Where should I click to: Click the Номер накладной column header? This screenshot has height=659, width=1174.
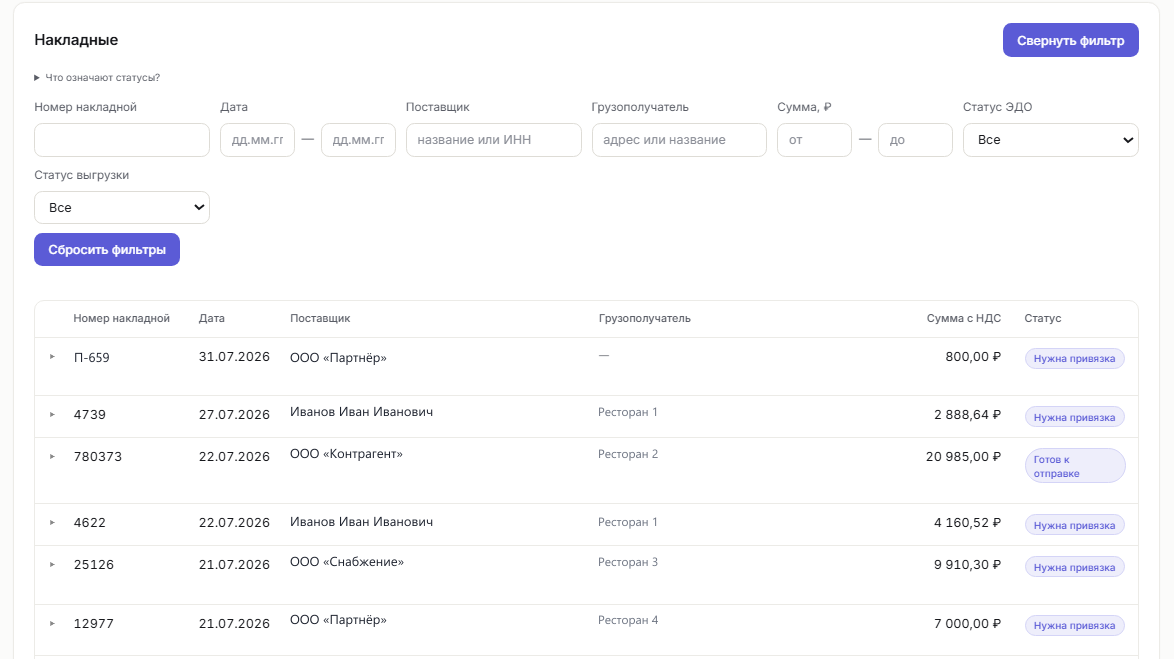[121, 318]
